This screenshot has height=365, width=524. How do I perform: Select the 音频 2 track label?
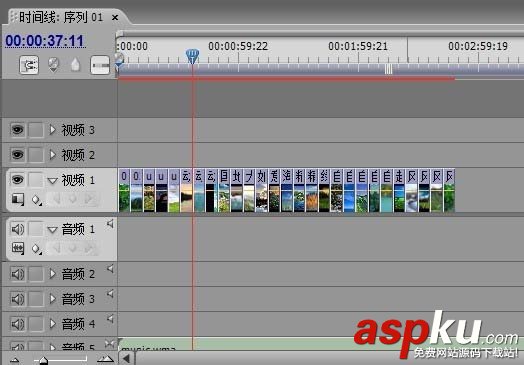(x=78, y=274)
